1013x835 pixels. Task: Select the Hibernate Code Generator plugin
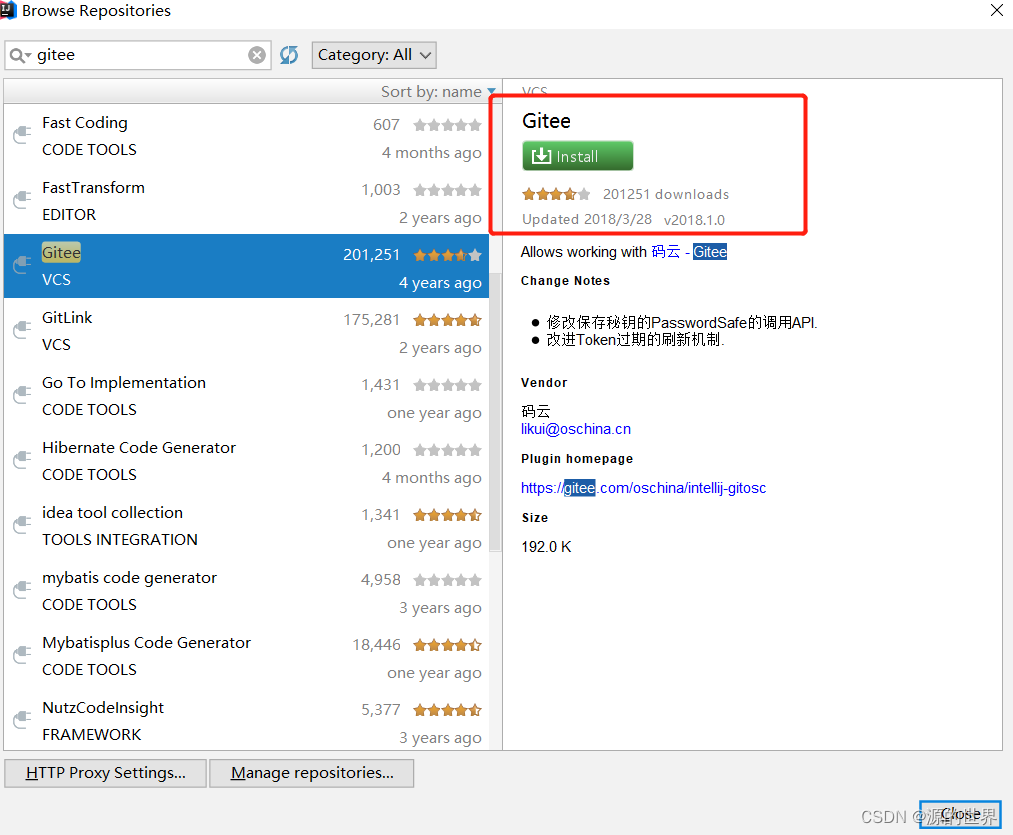click(x=246, y=461)
